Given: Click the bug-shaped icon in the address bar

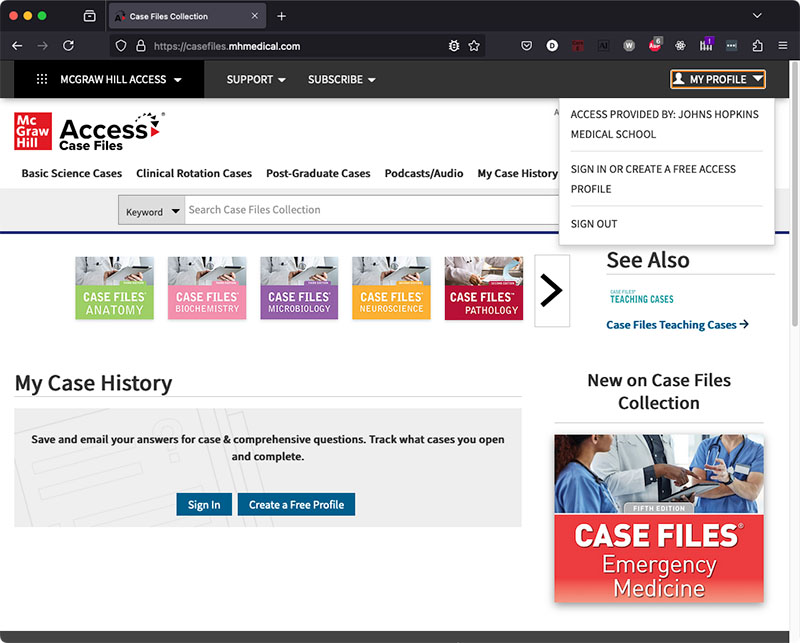Looking at the screenshot, I should click(454, 46).
